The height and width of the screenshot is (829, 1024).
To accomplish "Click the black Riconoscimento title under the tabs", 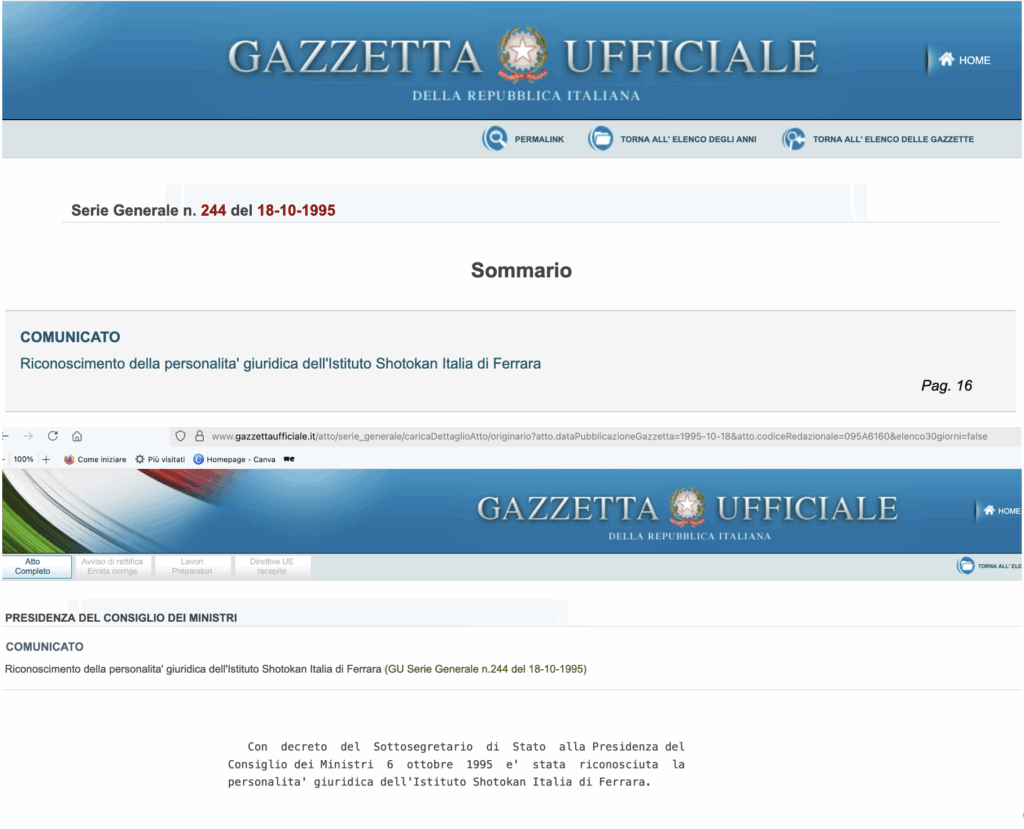I will 193,669.
